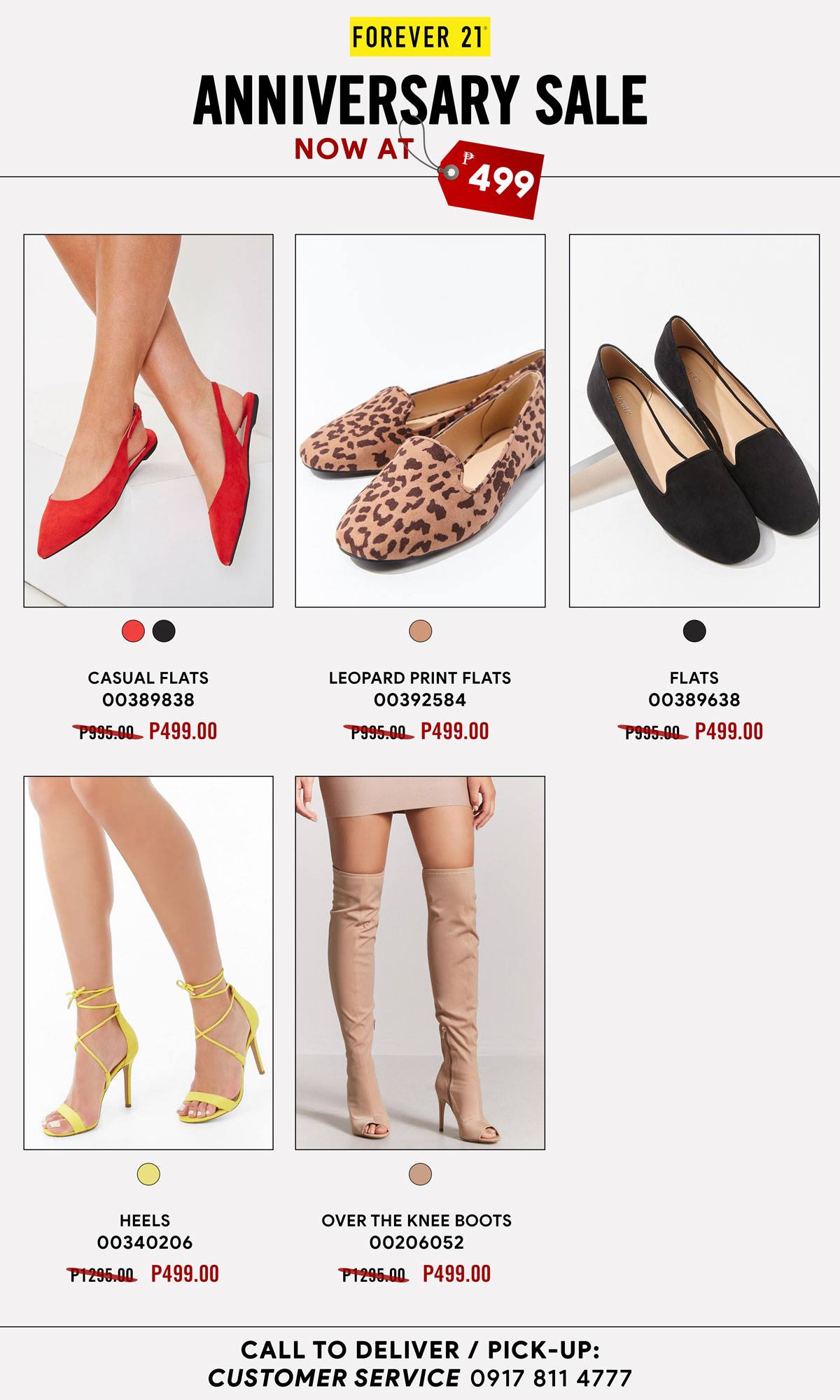Click the customer service number 0917 811 4777

551,1378
